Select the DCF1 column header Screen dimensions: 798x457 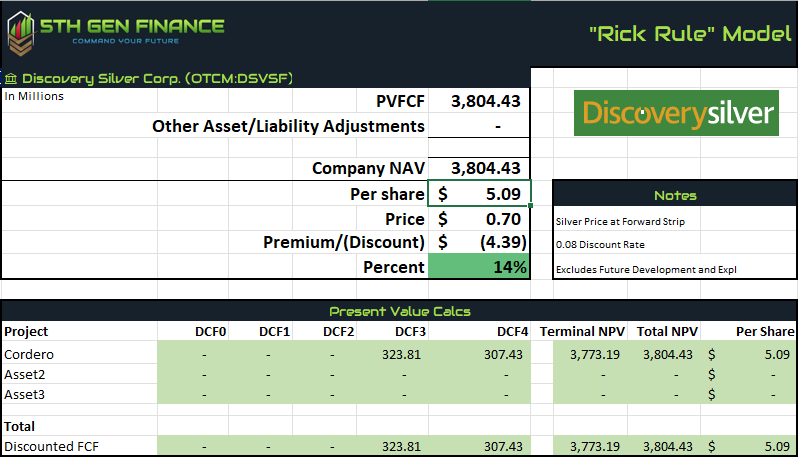click(274, 332)
